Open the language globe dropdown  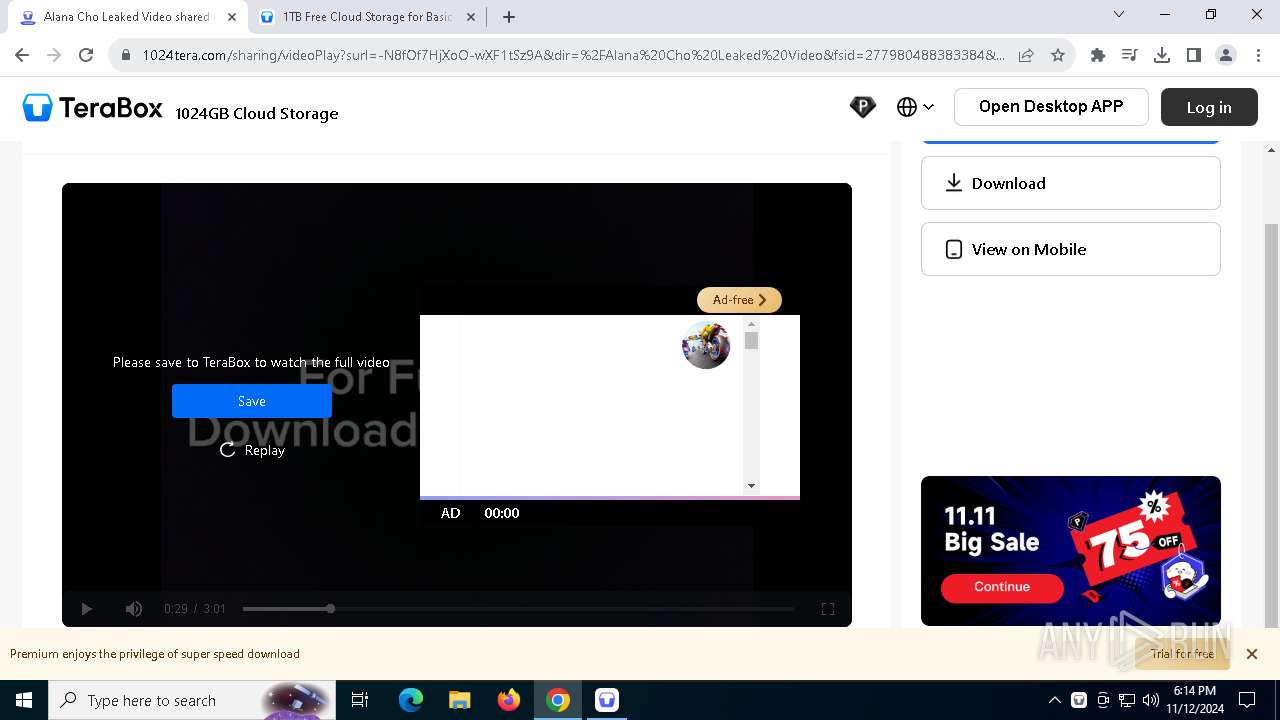coord(915,107)
